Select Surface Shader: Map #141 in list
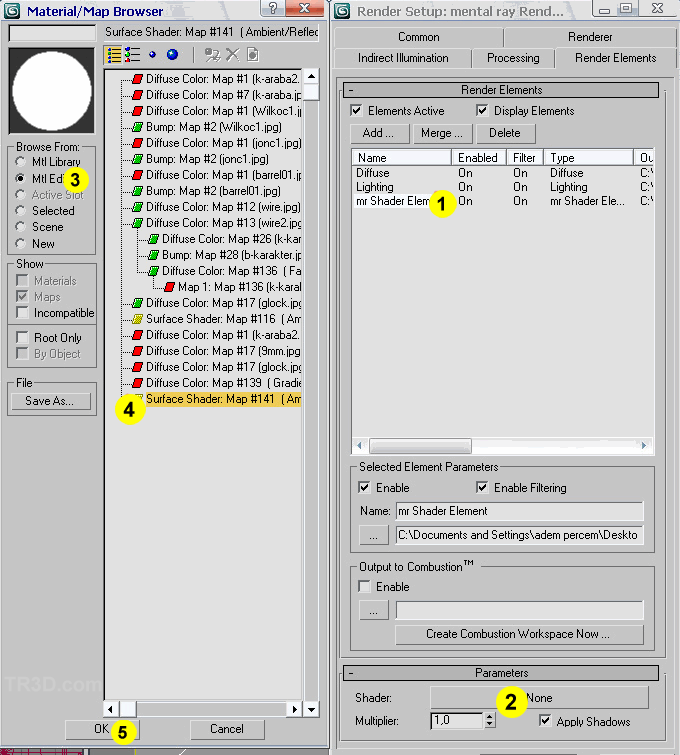The image size is (680, 755). click(x=222, y=399)
